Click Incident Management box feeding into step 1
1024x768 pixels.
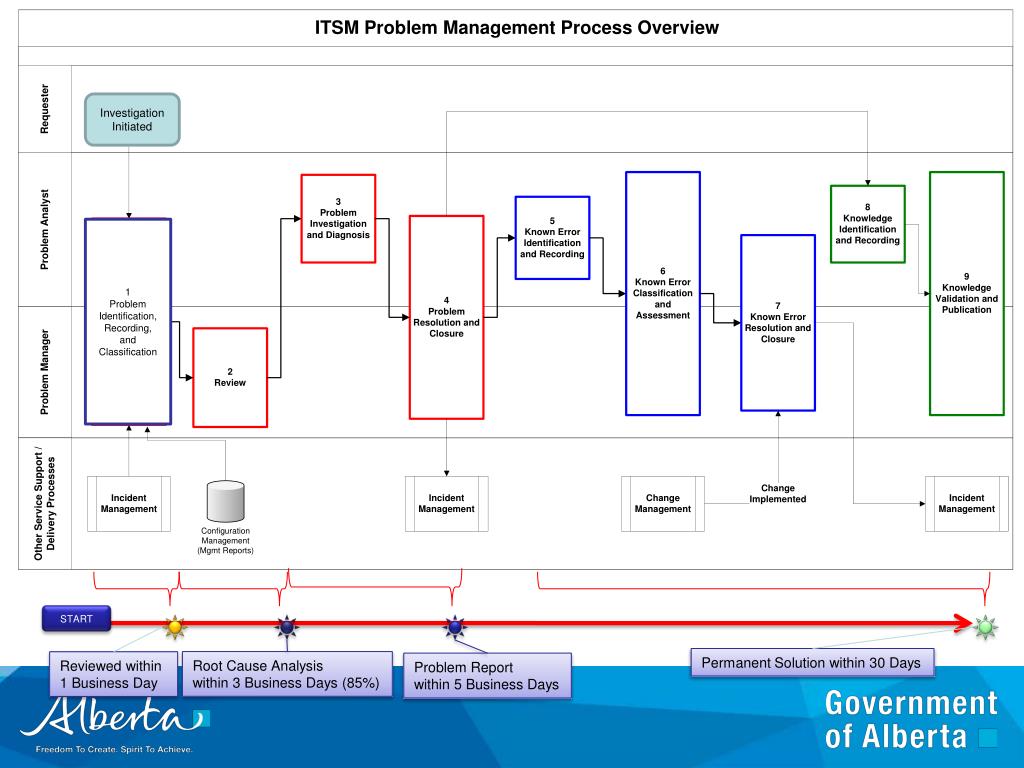point(129,504)
